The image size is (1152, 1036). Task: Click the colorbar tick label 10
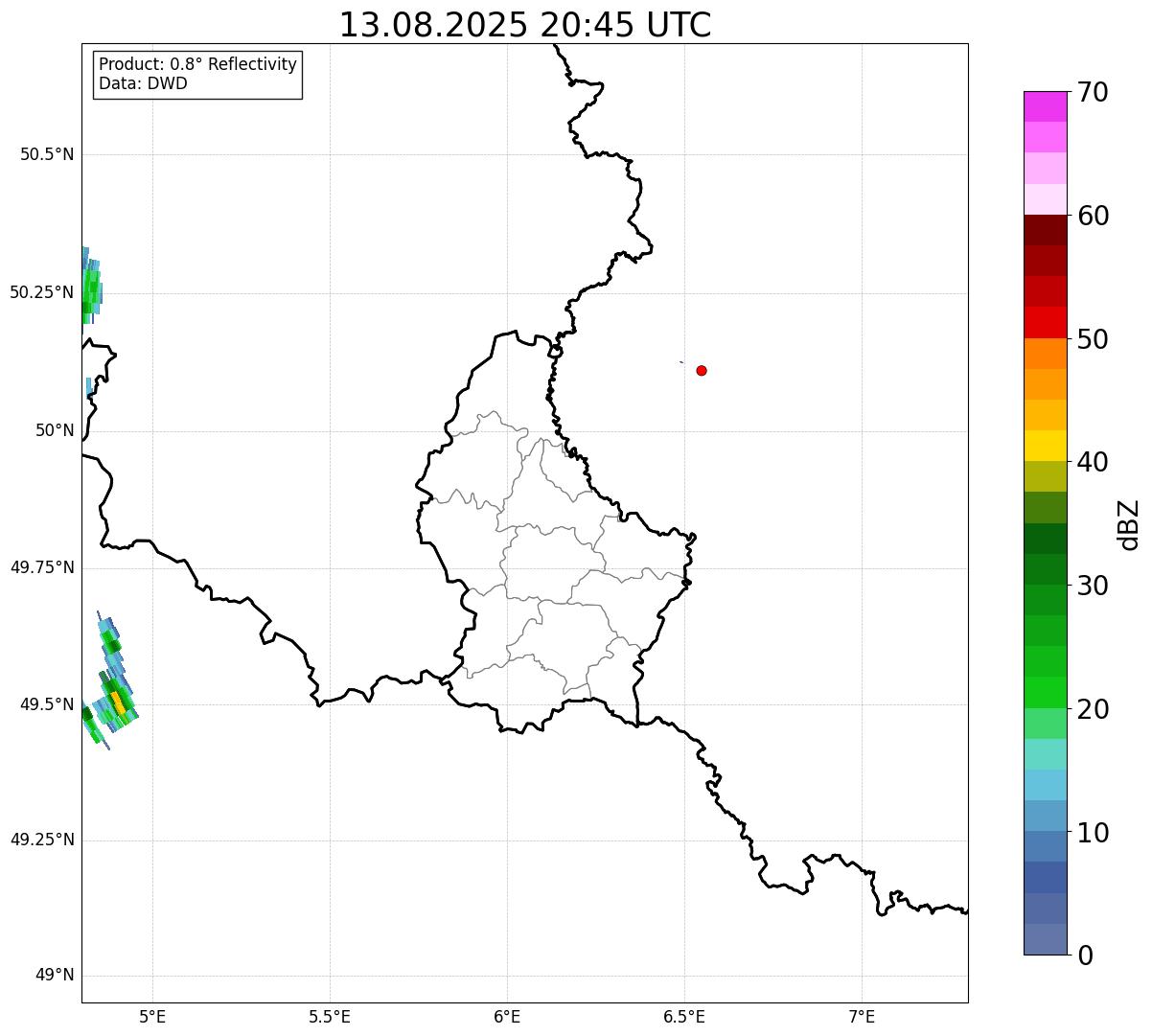(x=1093, y=832)
